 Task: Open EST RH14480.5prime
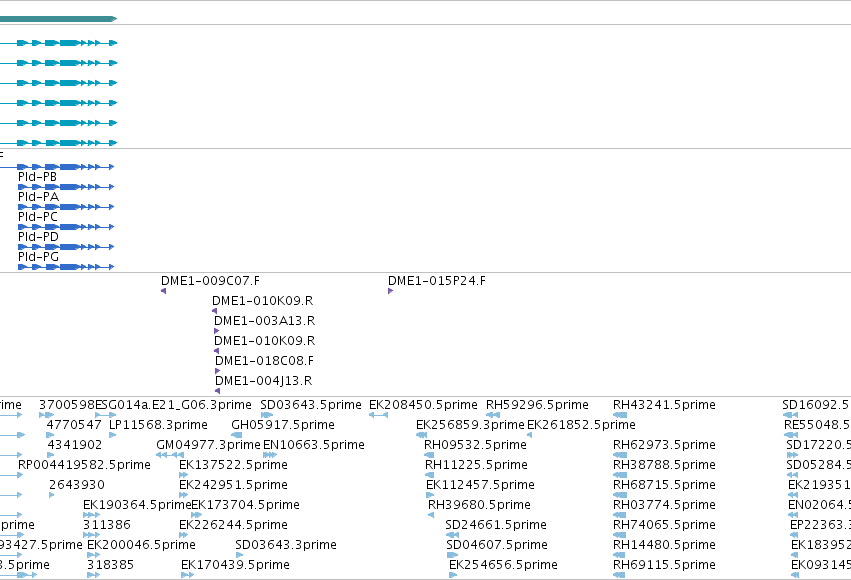pyautogui.click(x=664, y=545)
